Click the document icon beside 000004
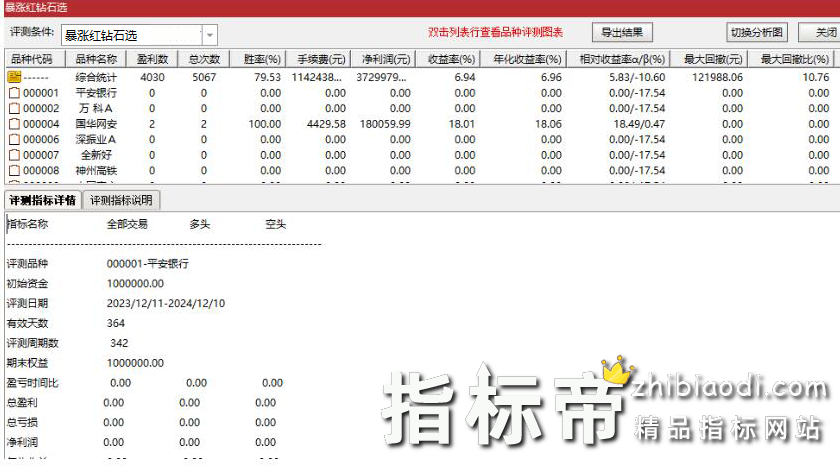This screenshot has width=840, height=473. point(14,124)
